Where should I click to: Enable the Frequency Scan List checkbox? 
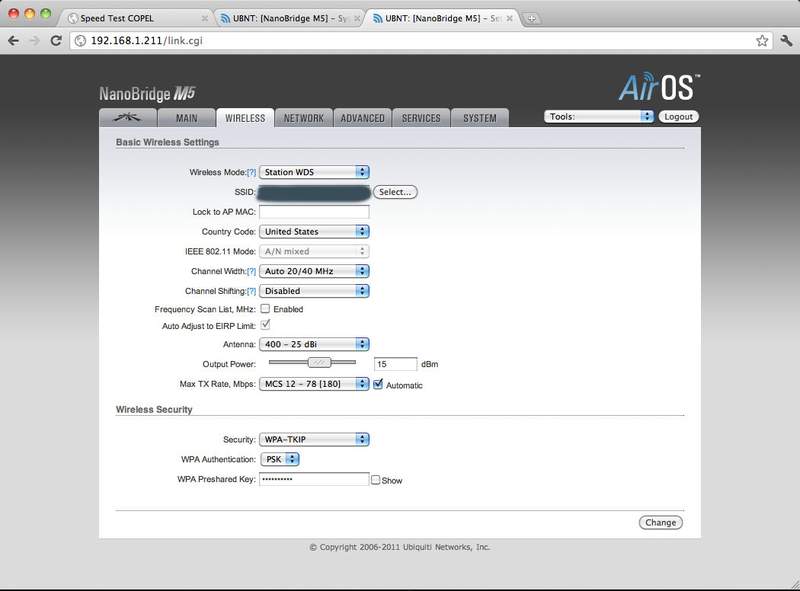[265, 309]
